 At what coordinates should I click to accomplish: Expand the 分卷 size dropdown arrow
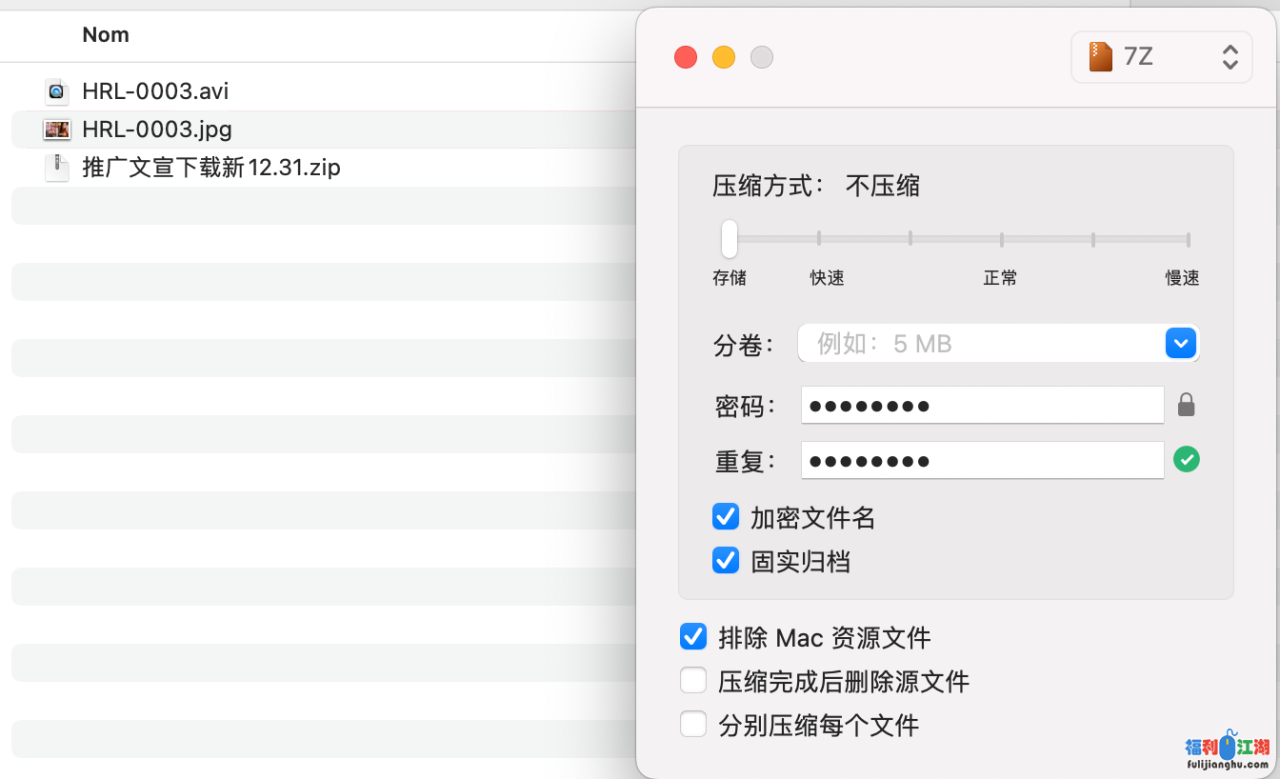coord(1181,344)
